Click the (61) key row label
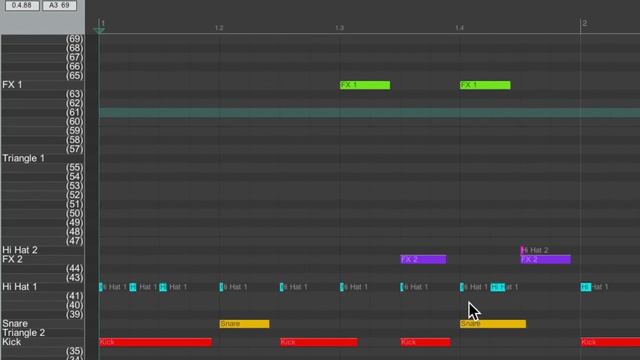The width and height of the screenshot is (640, 360). click(x=75, y=112)
